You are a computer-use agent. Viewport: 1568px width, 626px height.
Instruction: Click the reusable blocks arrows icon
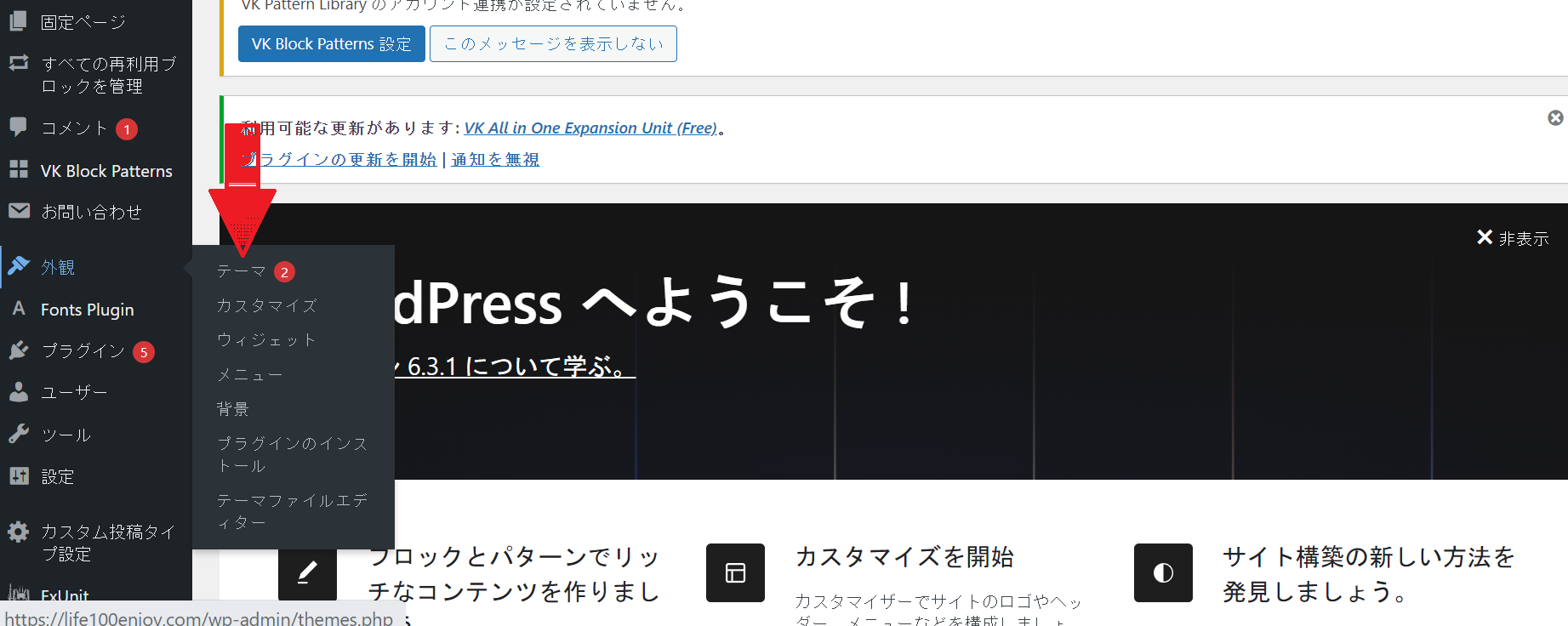click(x=18, y=63)
